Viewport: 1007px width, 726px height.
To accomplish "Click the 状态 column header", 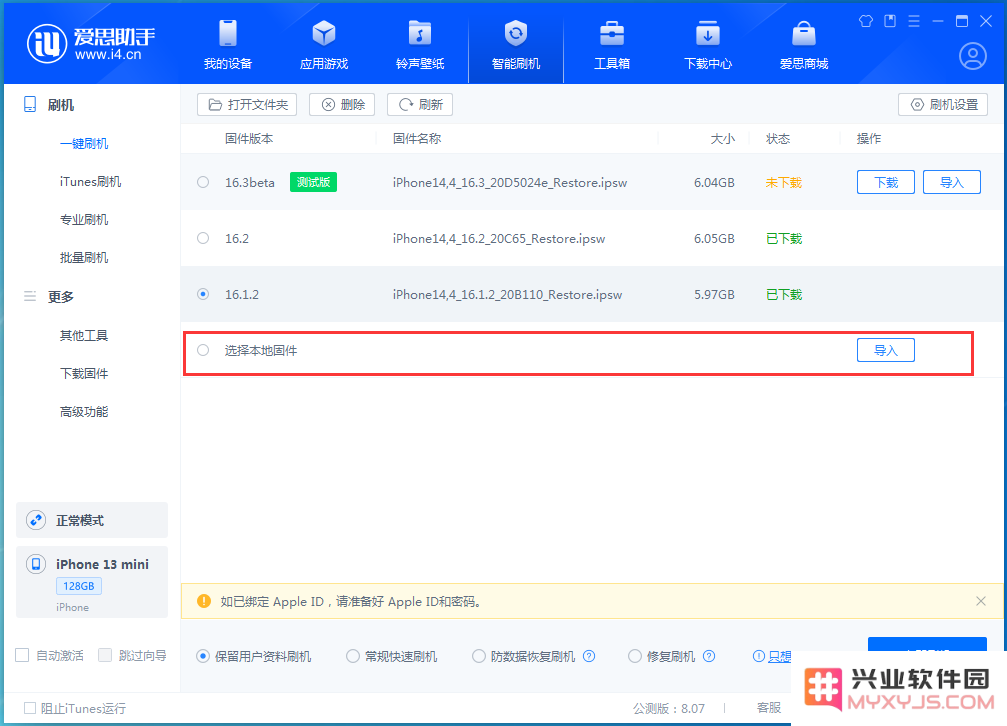I will click(778, 139).
